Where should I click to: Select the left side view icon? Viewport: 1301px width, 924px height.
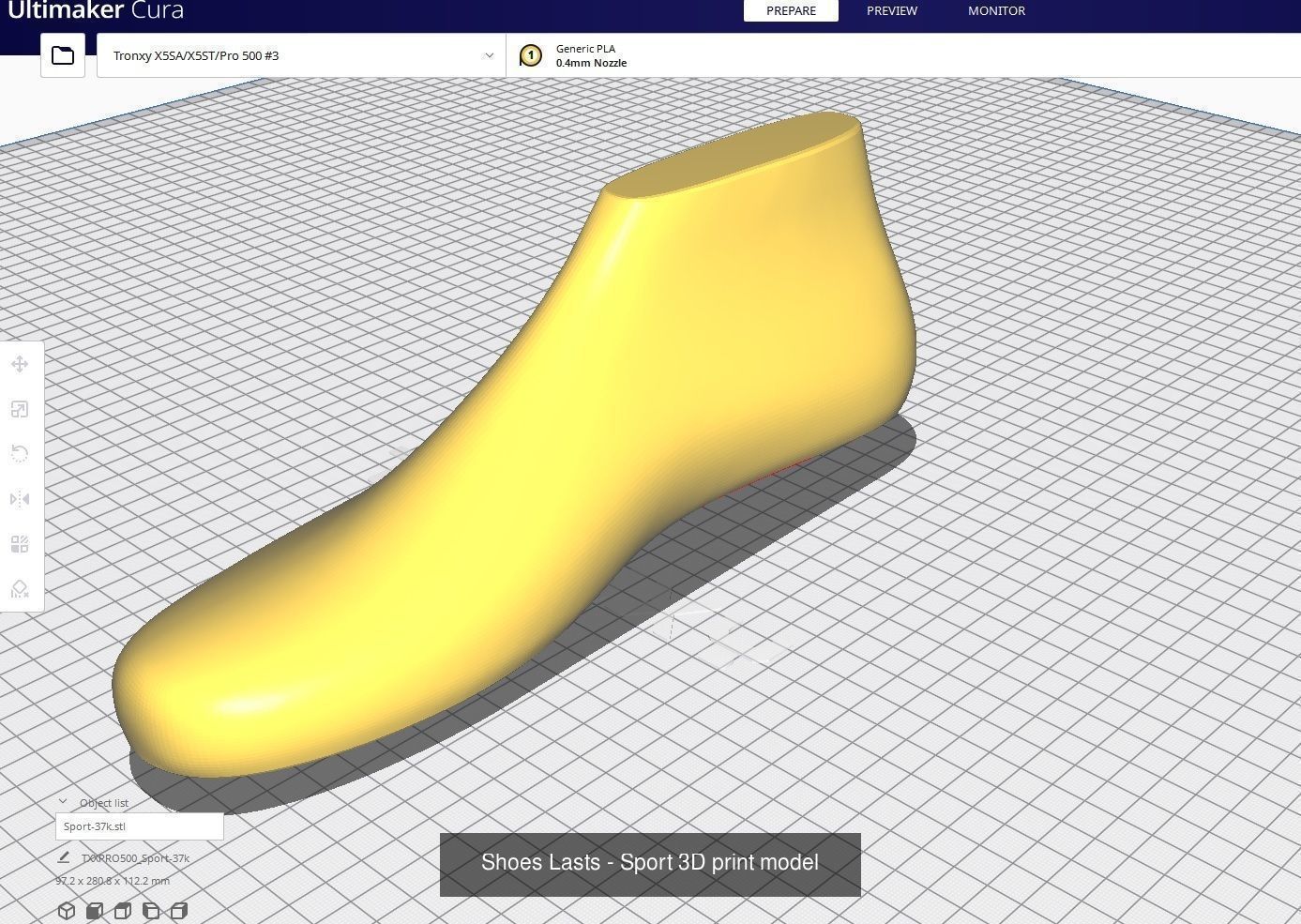click(150, 910)
